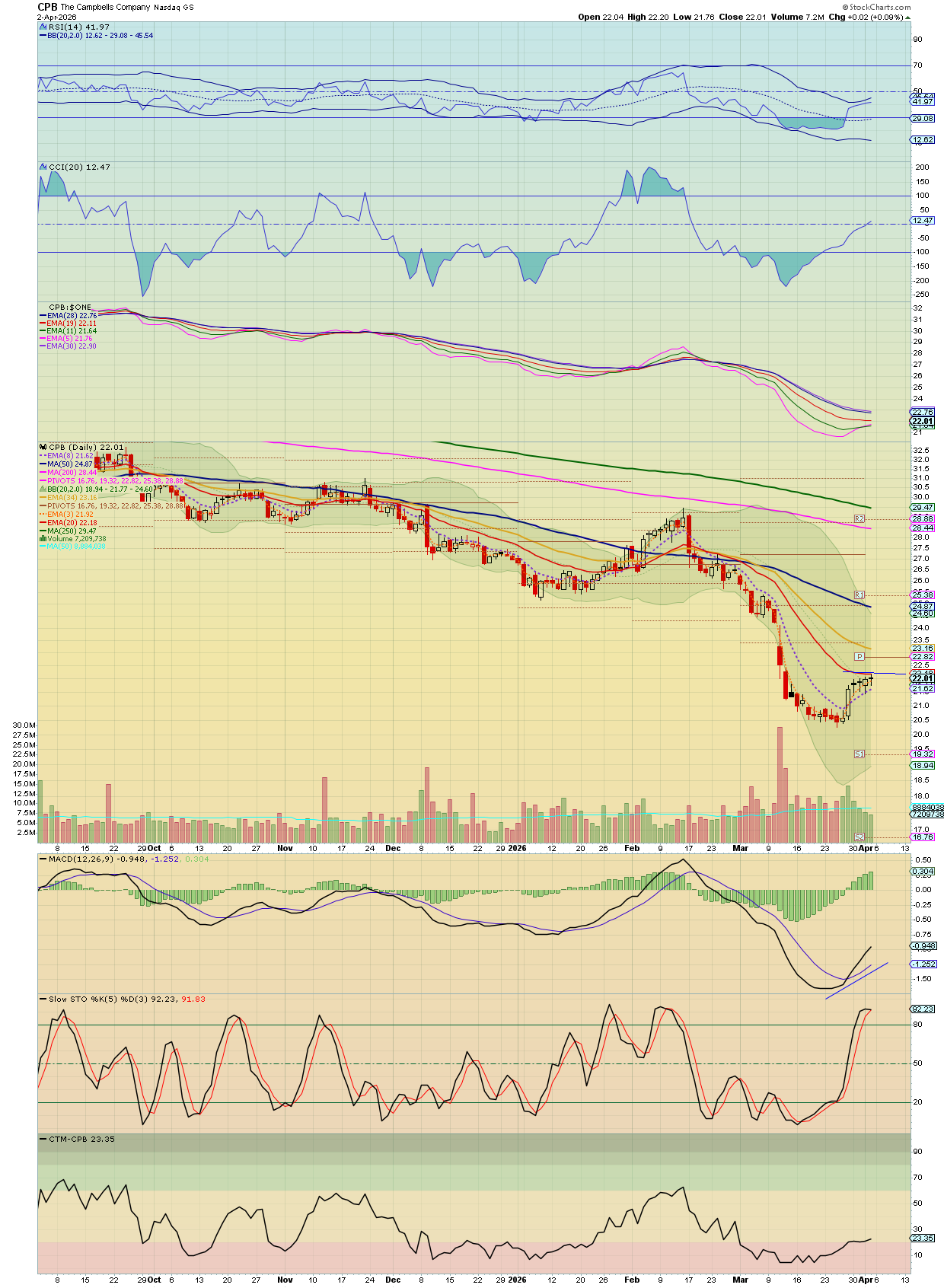Click the R1 pivot resistance marker
The width and height of the screenshot is (944, 1288).
pos(859,595)
